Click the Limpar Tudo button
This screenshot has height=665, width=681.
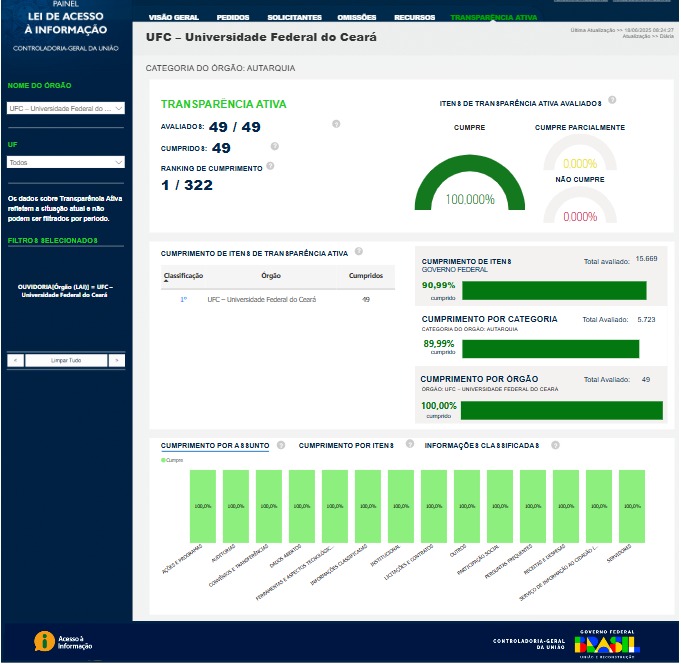pos(66,361)
